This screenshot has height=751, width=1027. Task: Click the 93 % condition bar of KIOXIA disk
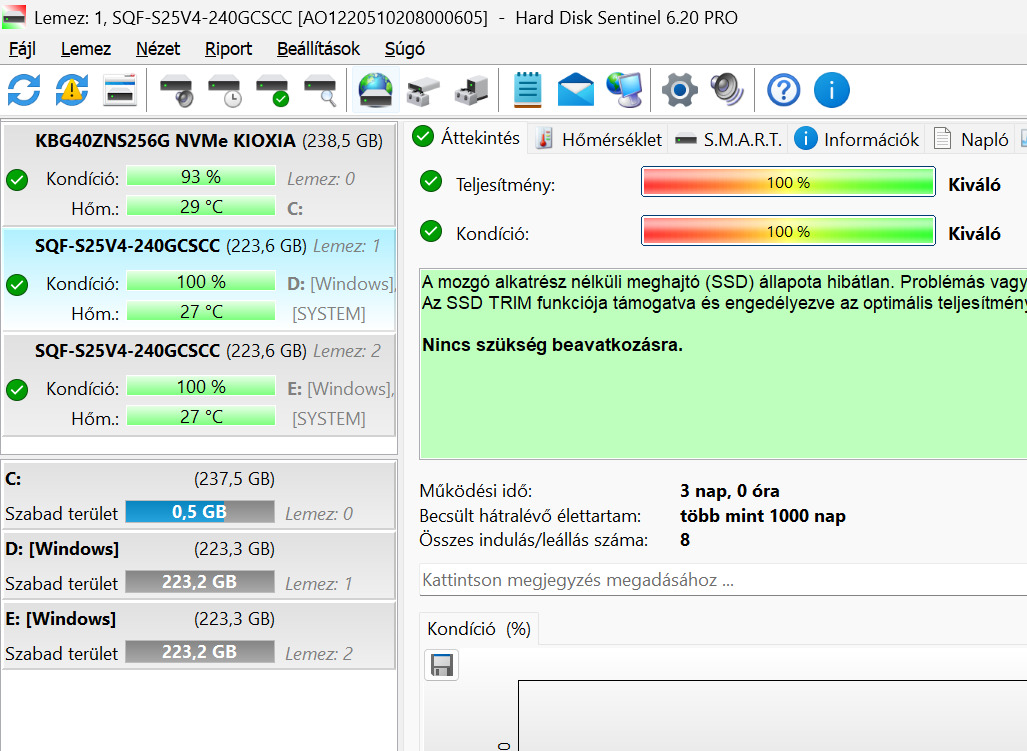(200, 176)
